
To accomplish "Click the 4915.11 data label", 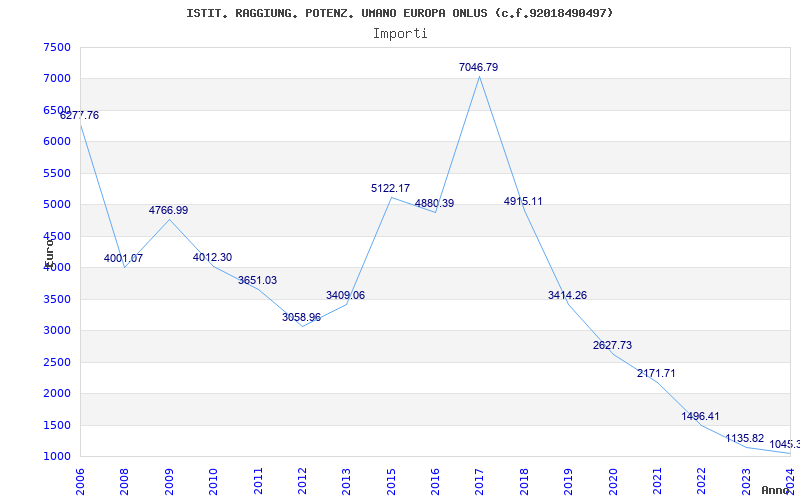I will [523, 202].
